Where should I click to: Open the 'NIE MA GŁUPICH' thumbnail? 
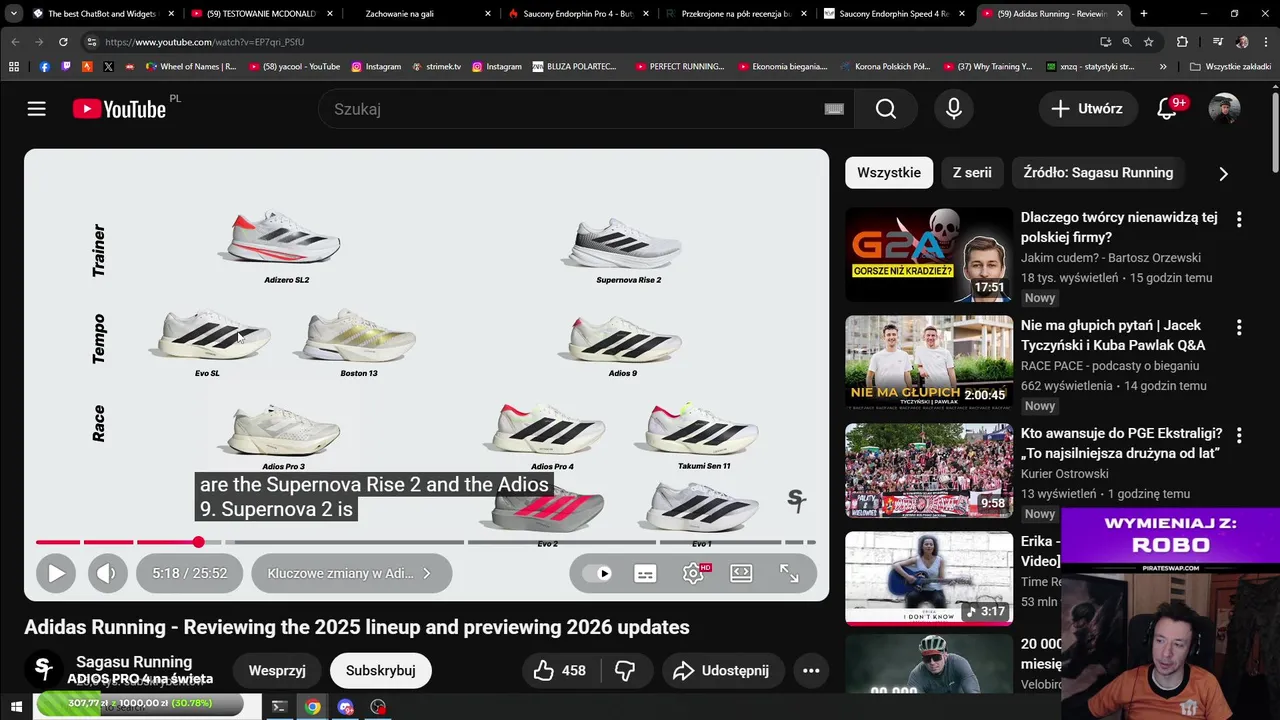[x=929, y=362]
